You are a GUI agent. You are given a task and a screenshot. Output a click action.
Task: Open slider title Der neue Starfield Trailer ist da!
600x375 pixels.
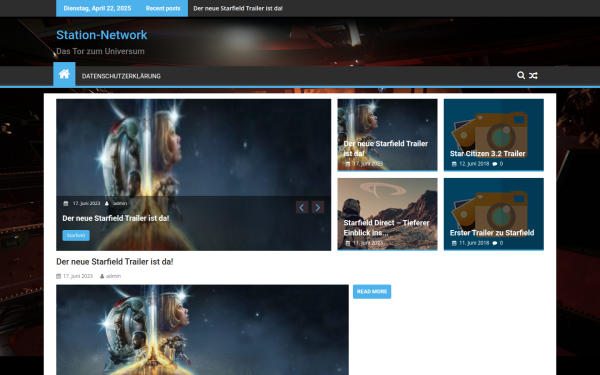(116, 218)
